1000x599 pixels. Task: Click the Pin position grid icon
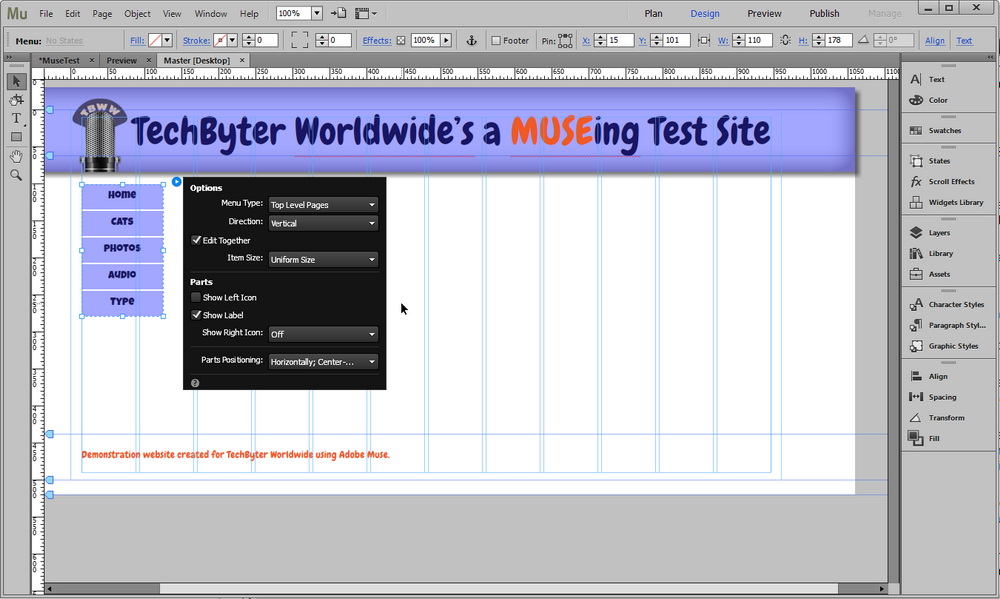[x=565, y=40]
